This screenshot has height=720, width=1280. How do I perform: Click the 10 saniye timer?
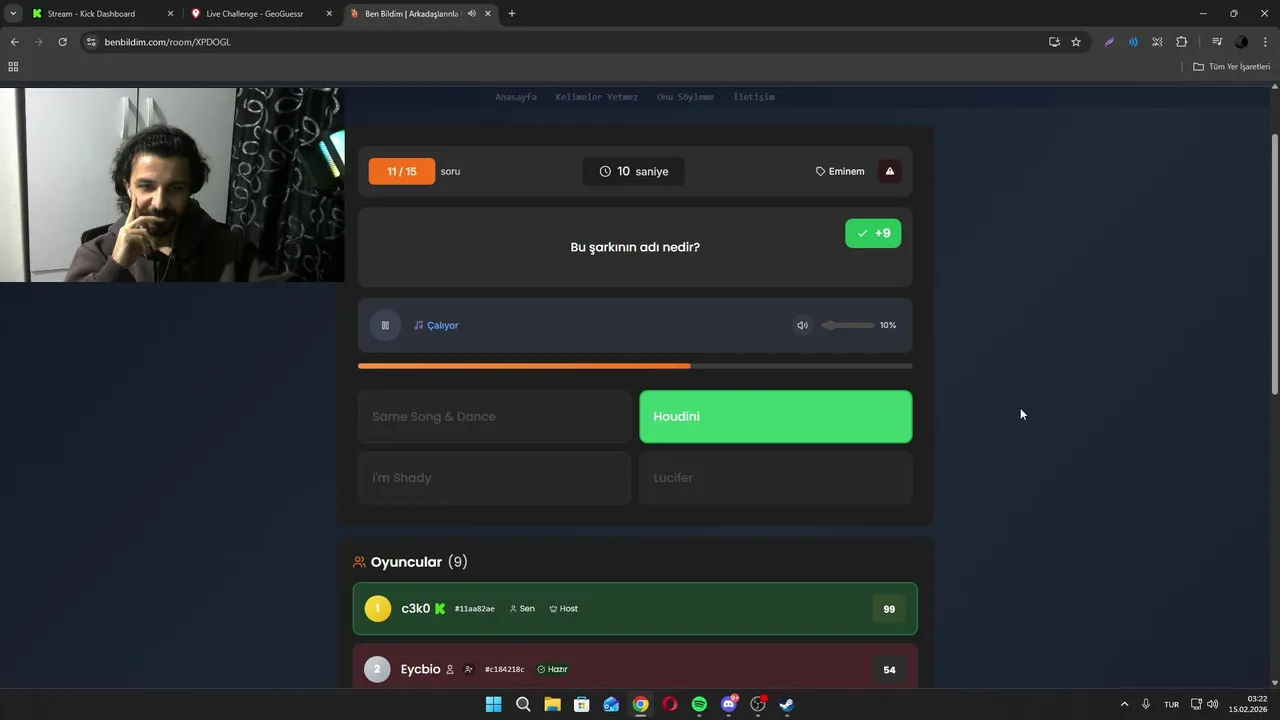(x=634, y=171)
